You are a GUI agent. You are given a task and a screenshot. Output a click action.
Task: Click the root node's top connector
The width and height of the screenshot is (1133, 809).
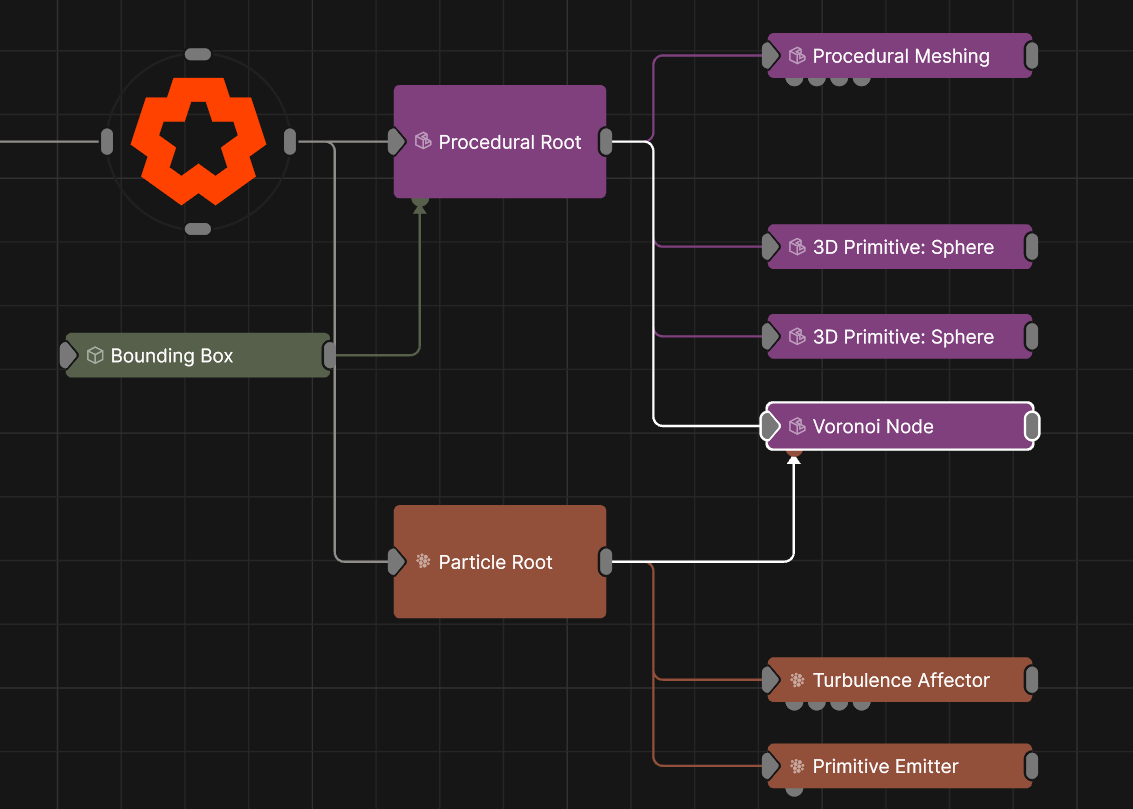coord(198,54)
